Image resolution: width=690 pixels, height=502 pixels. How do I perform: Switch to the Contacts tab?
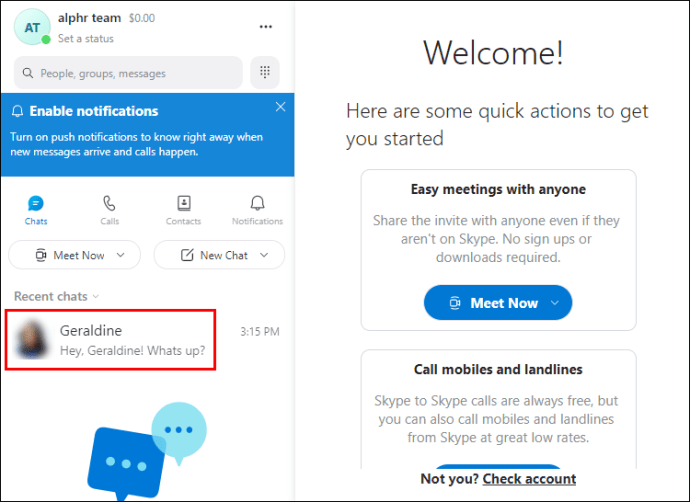pyautogui.click(x=184, y=210)
